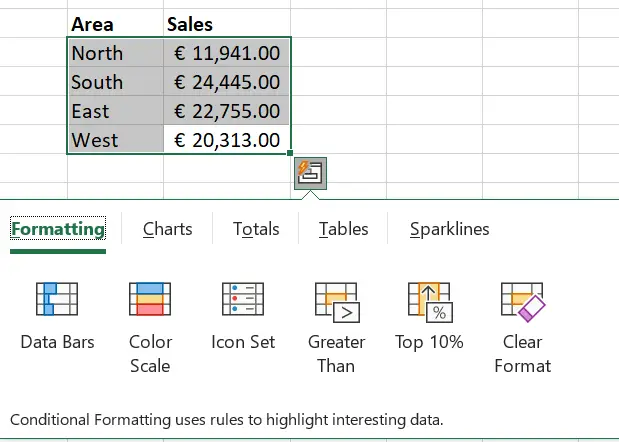This screenshot has width=619, height=442.
Task: Choose the Greater Than rule
Action: (337, 328)
